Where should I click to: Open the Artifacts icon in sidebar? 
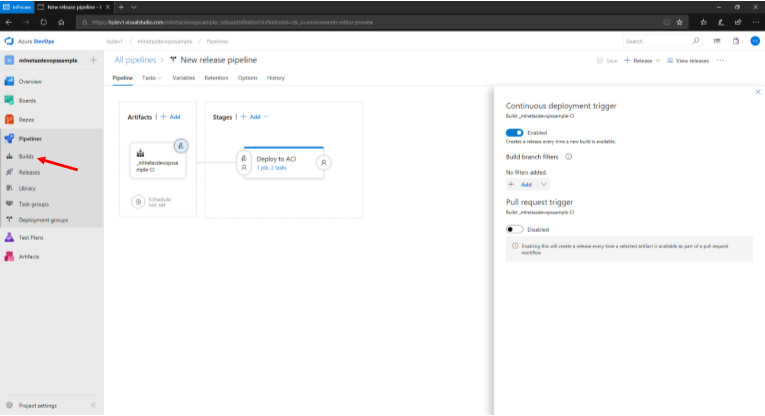9,256
